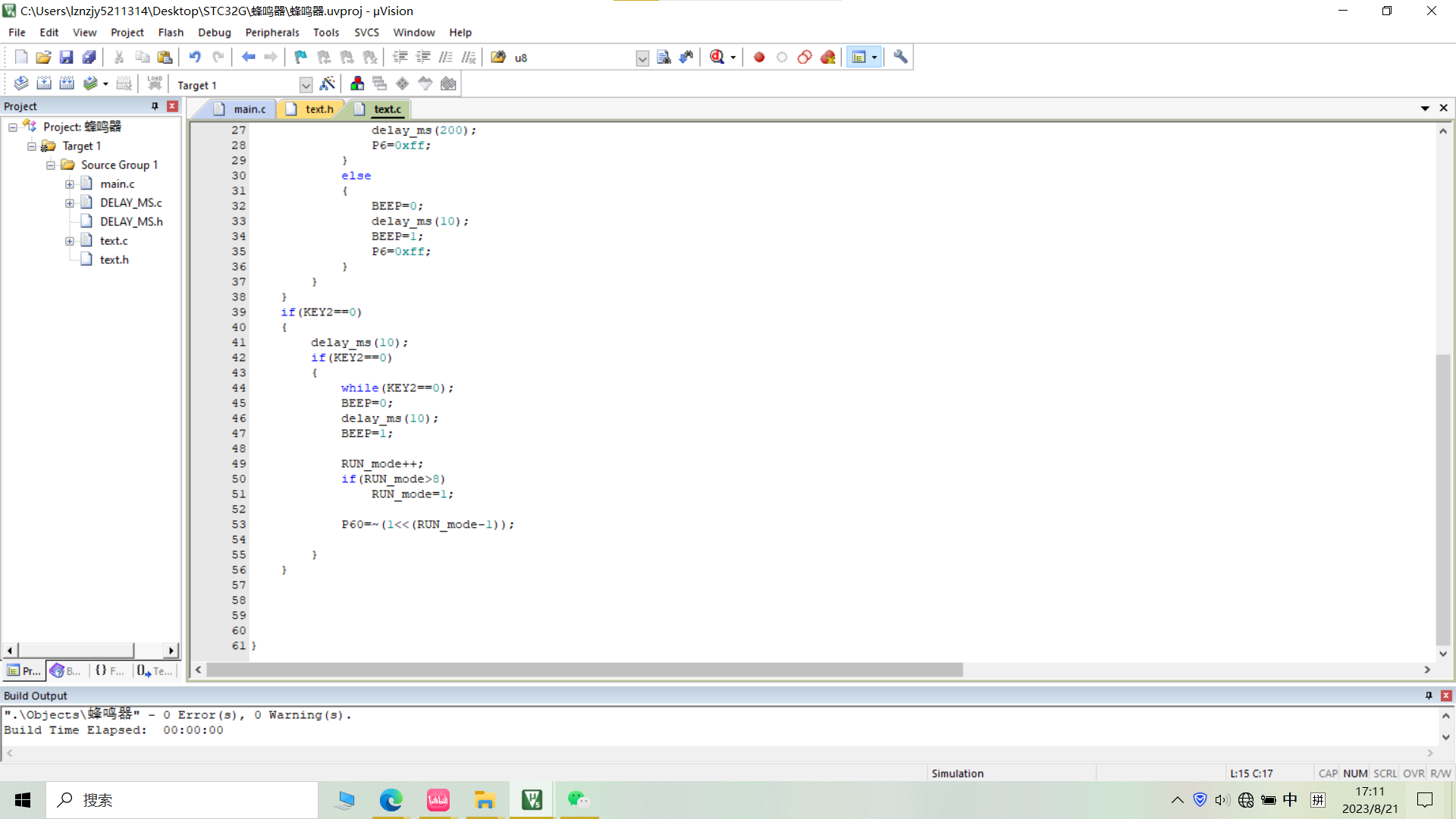Screen dimensions: 1456x819
Task: Open a file using the Open folder icon
Action: point(44,57)
